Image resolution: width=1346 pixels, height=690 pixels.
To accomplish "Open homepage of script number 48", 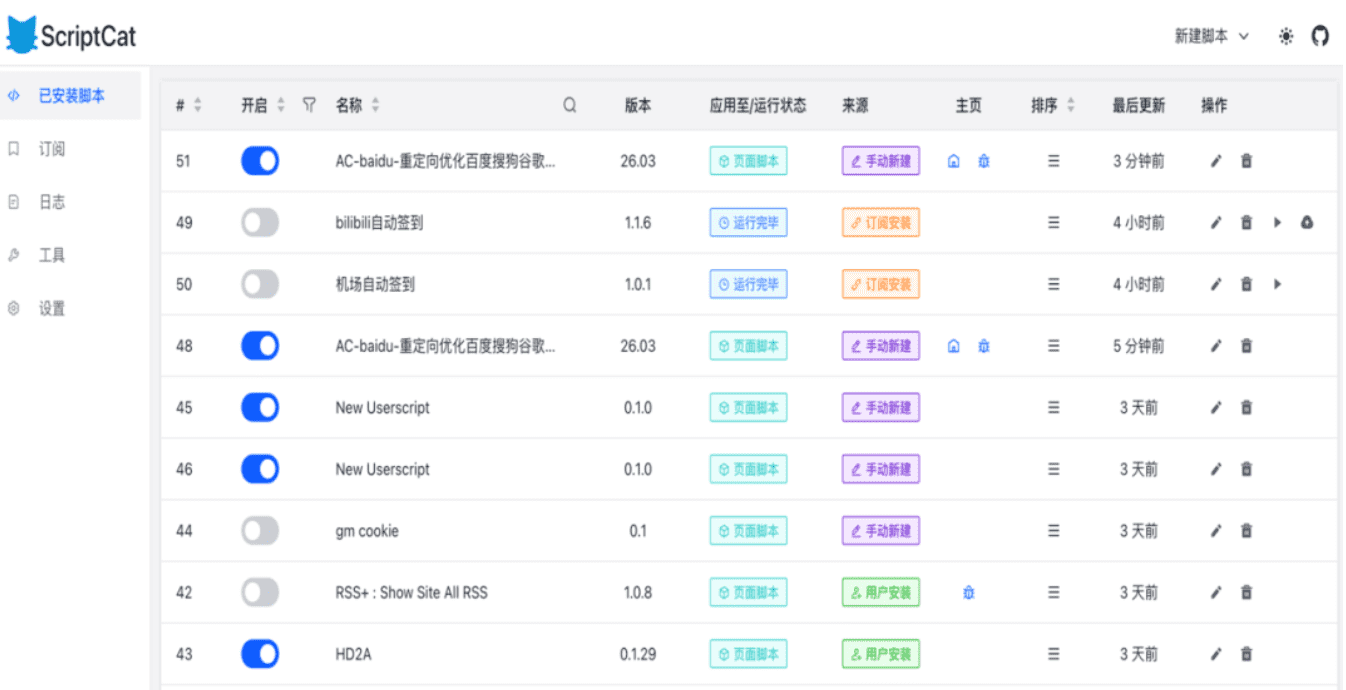I will (954, 346).
